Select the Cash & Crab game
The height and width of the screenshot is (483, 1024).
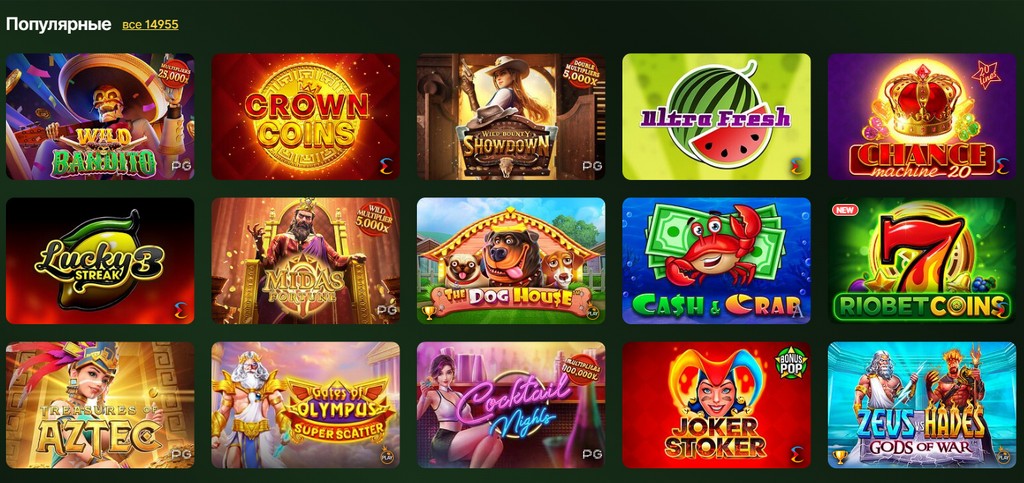[716, 261]
